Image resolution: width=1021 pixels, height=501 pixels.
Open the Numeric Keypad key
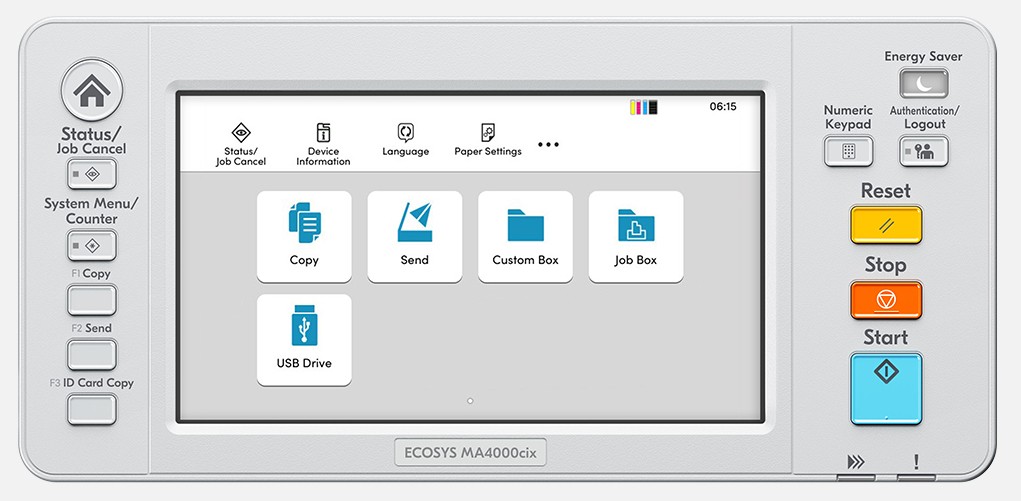[x=848, y=151]
